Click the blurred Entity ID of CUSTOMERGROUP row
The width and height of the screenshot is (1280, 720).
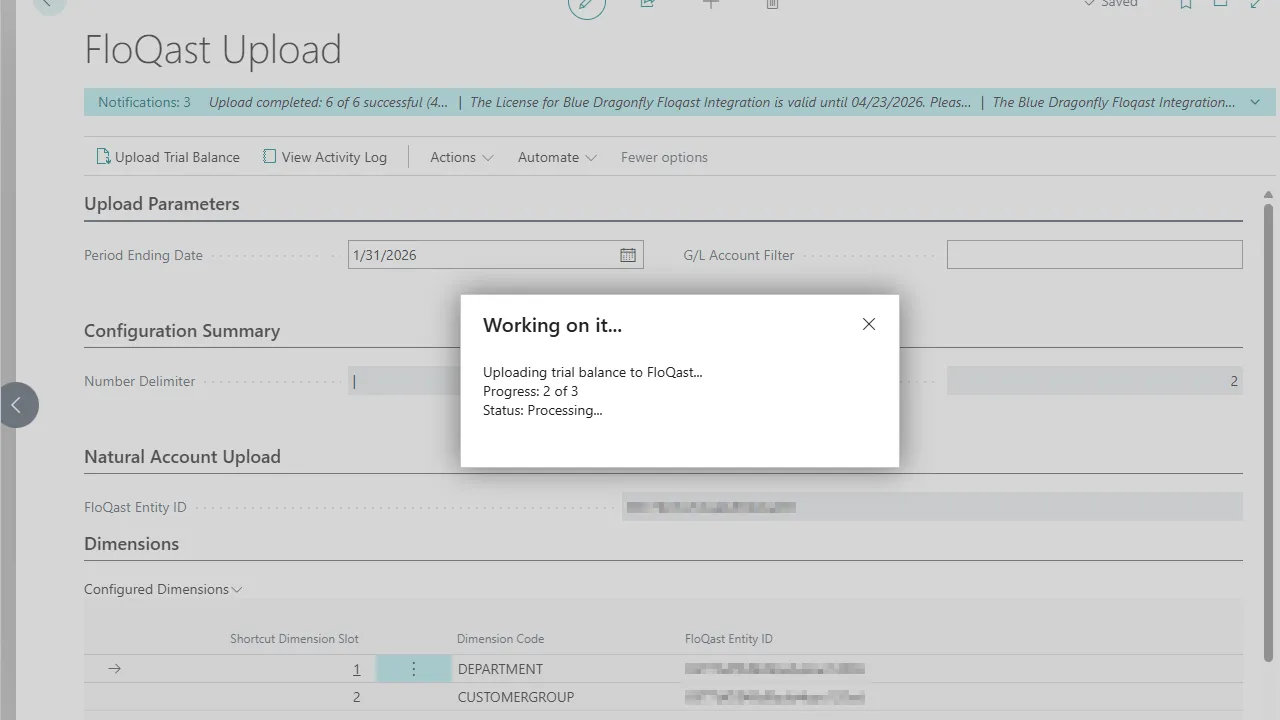774,697
